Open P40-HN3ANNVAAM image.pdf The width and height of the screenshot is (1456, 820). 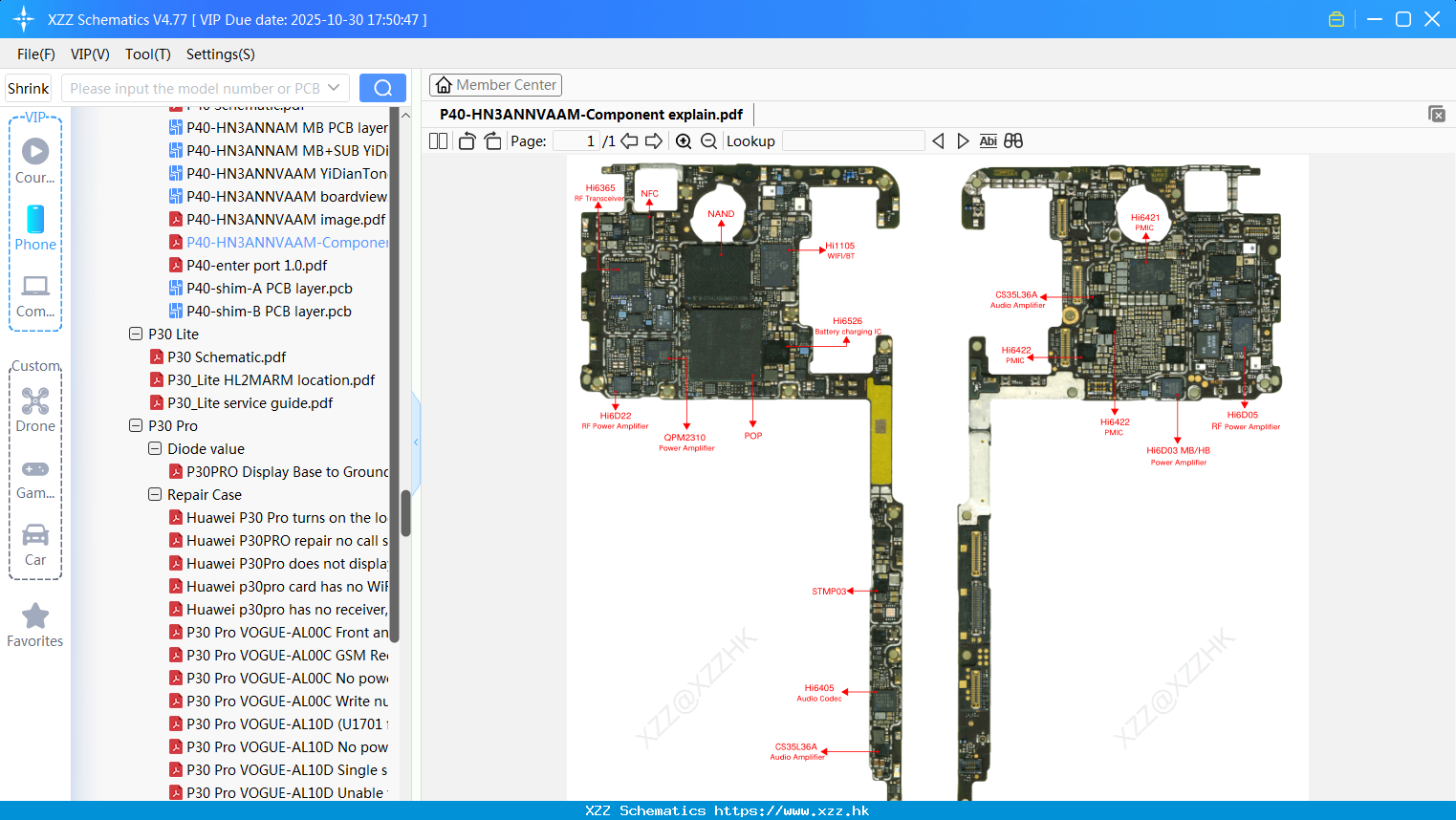click(277, 219)
